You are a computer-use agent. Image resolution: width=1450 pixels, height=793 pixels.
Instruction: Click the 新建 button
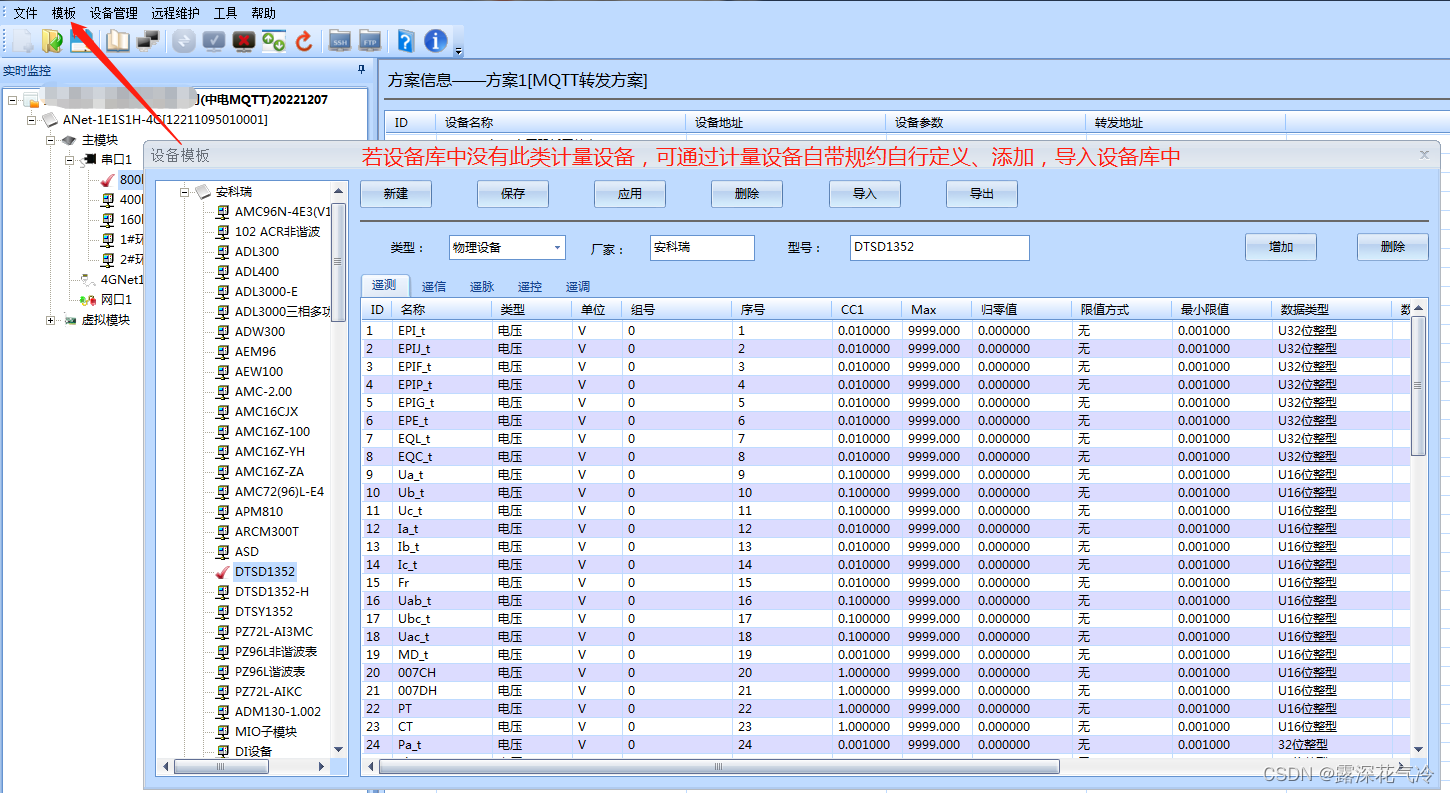click(396, 194)
